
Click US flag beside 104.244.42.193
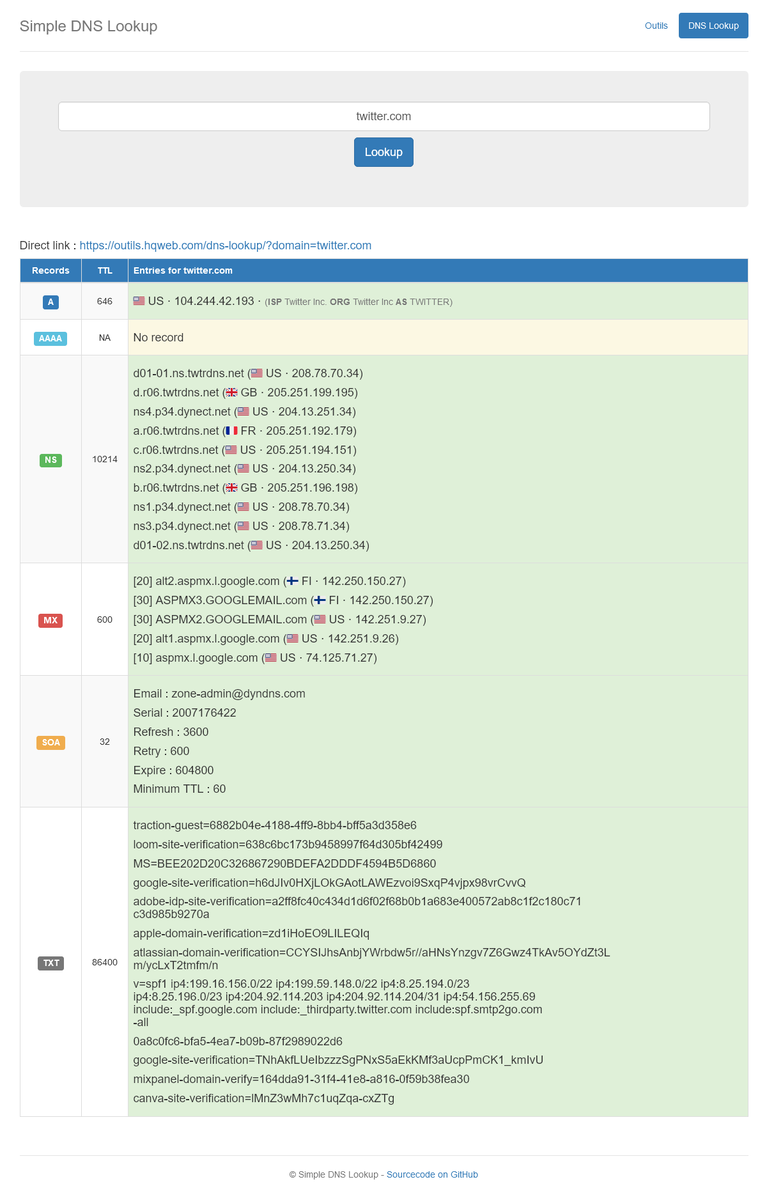[x=139, y=301]
